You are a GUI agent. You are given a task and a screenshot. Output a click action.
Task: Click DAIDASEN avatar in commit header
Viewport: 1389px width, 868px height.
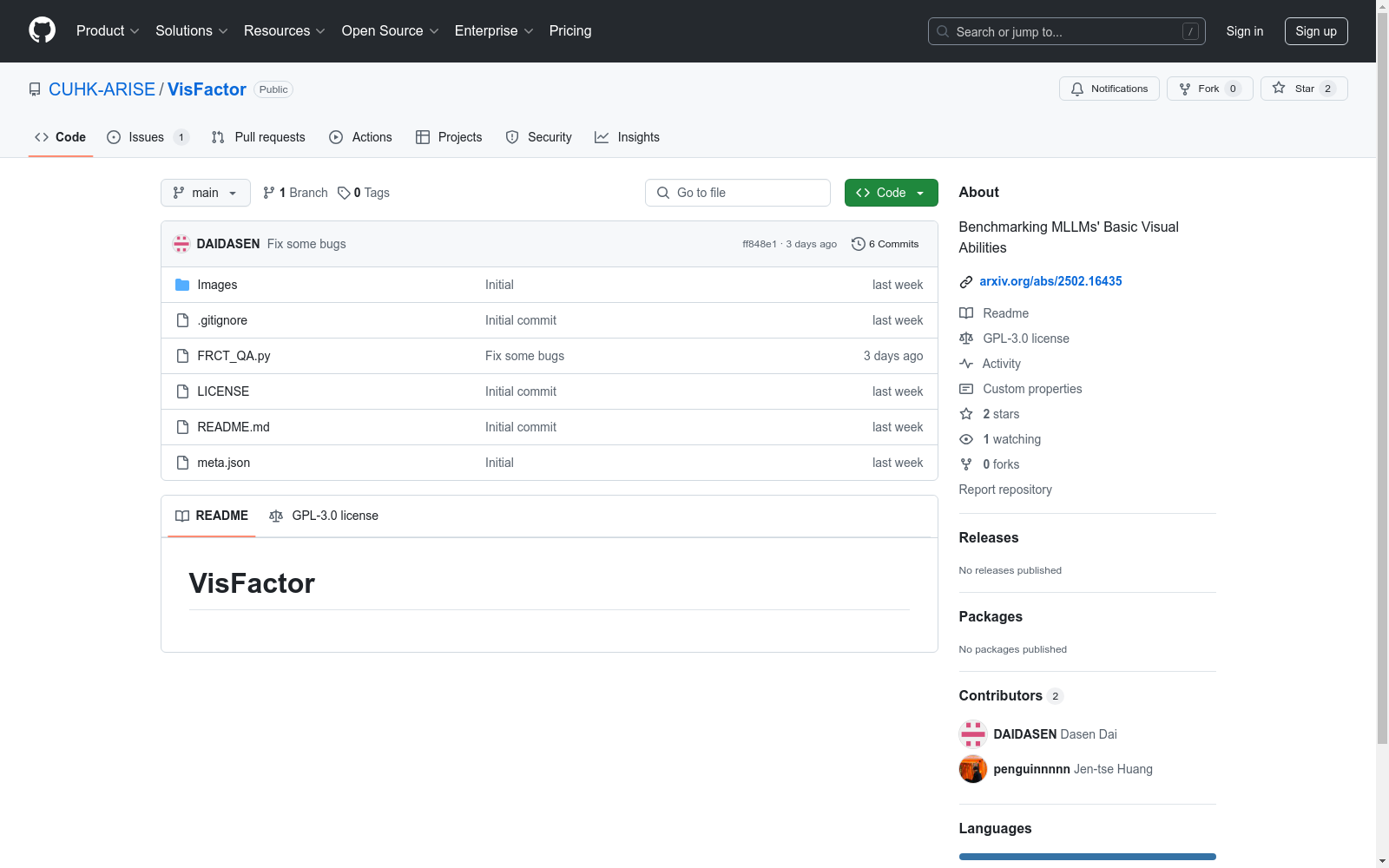pos(181,244)
